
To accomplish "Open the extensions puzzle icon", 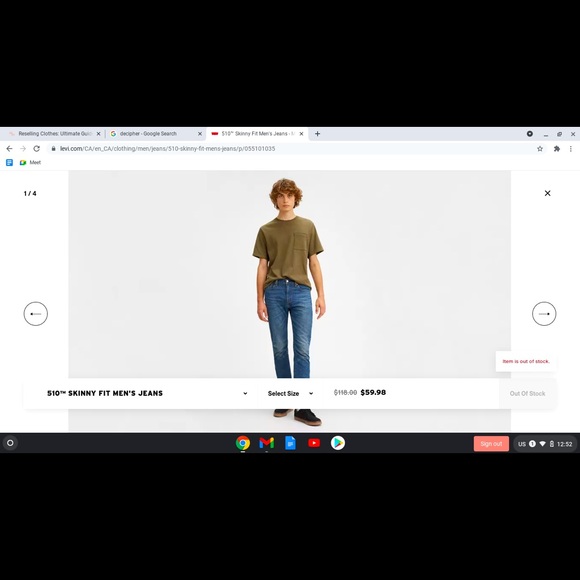I will click(557, 149).
